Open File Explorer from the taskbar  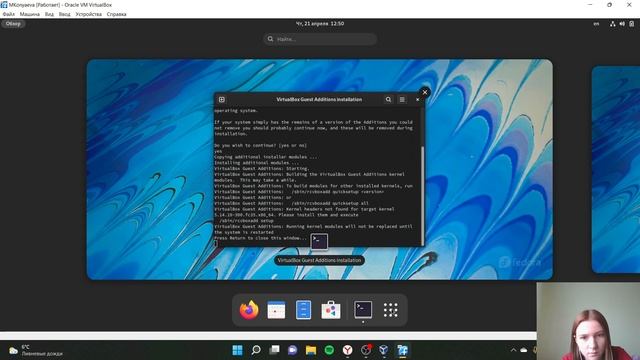311,350
